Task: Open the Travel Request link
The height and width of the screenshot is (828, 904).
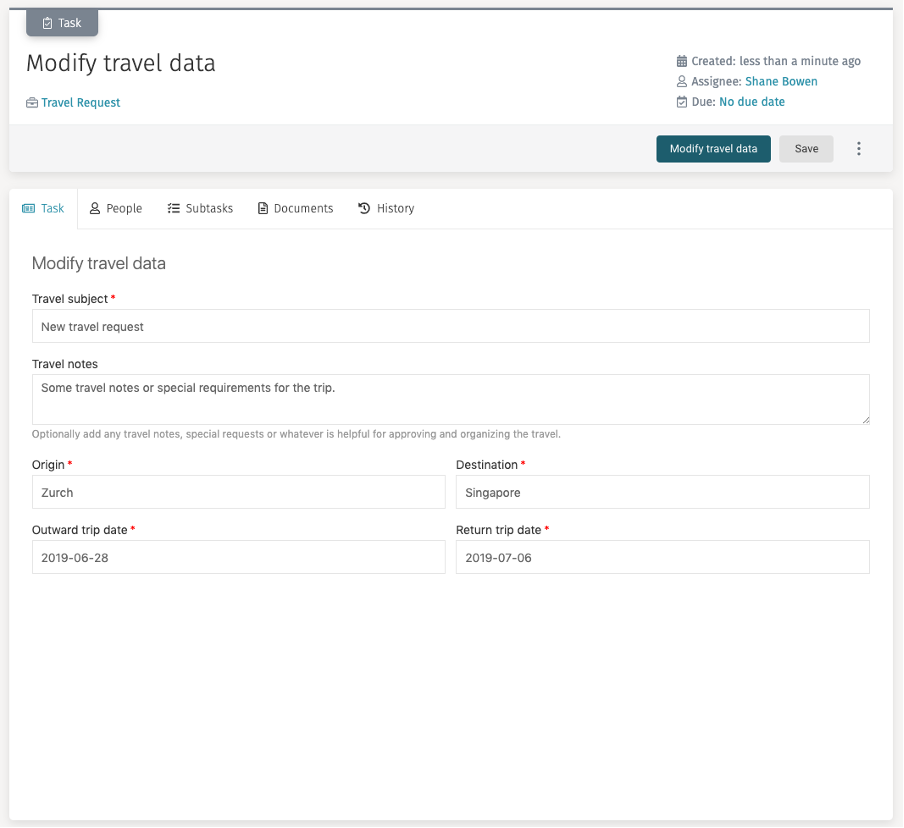Action: click(80, 102)
